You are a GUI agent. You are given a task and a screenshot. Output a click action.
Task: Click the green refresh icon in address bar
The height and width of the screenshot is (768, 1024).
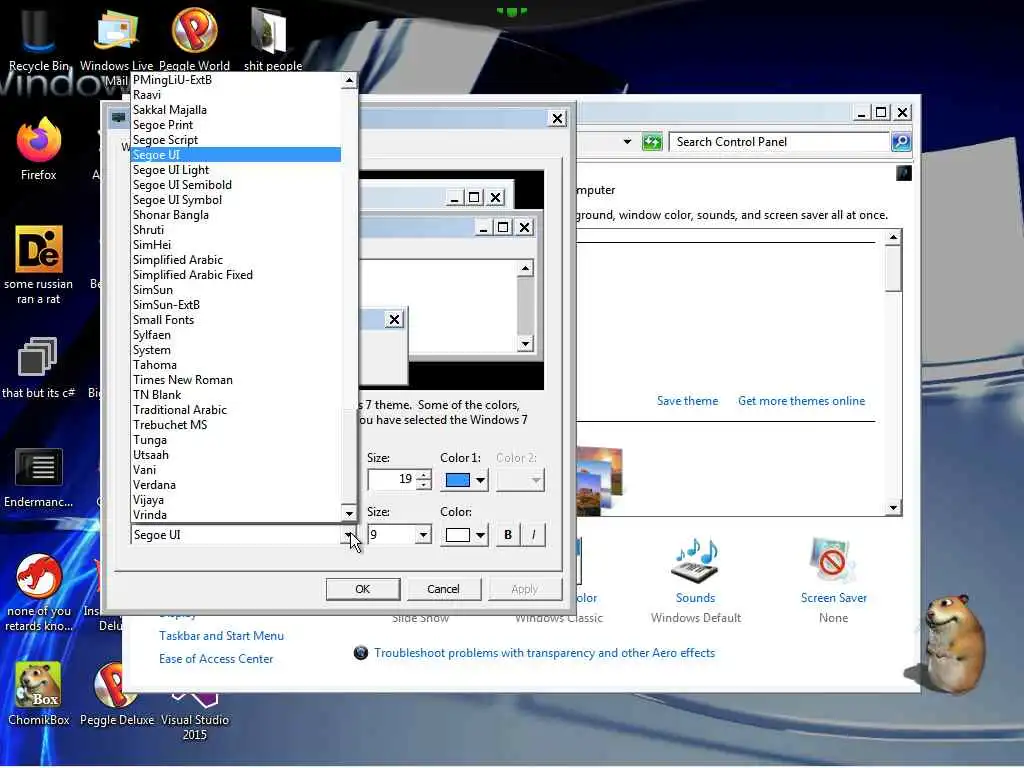(652, 142)
